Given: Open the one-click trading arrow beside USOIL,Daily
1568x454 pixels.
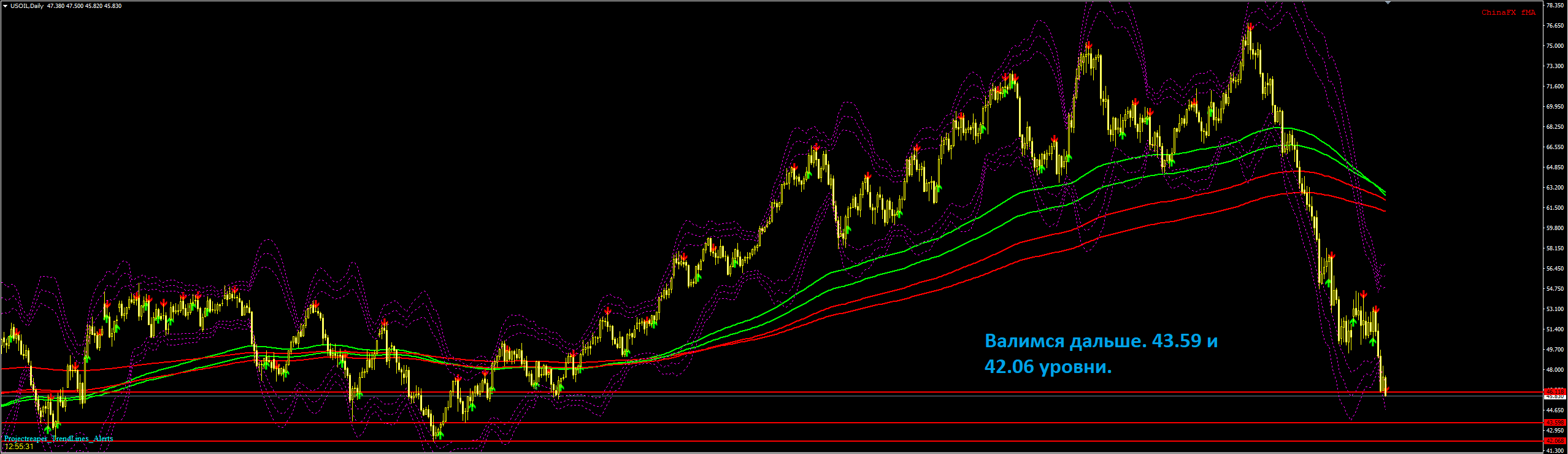Looking at the screenshot, I should 5,6.
